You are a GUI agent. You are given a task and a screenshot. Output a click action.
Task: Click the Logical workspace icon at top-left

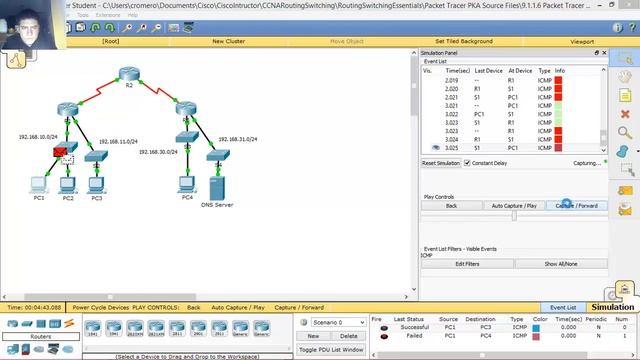[x=16, y=60]
